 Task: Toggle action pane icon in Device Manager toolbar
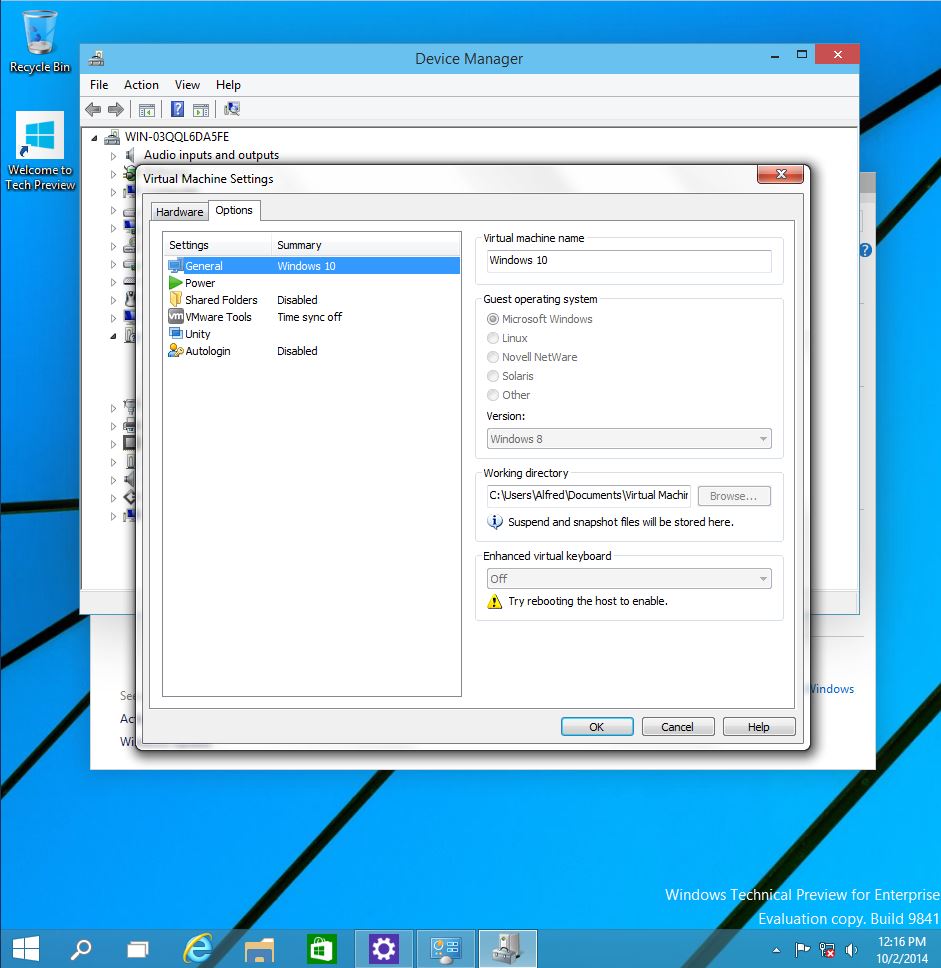tap(201, 111)
